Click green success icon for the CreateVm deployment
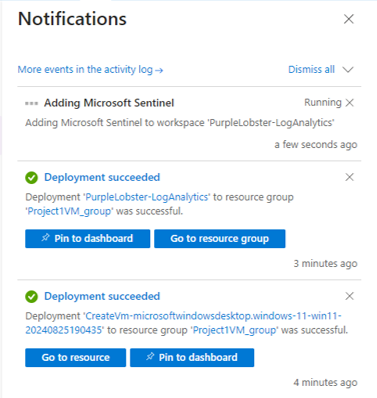The height and width of the screenshot is (398, 377). (x=31, y=297)
